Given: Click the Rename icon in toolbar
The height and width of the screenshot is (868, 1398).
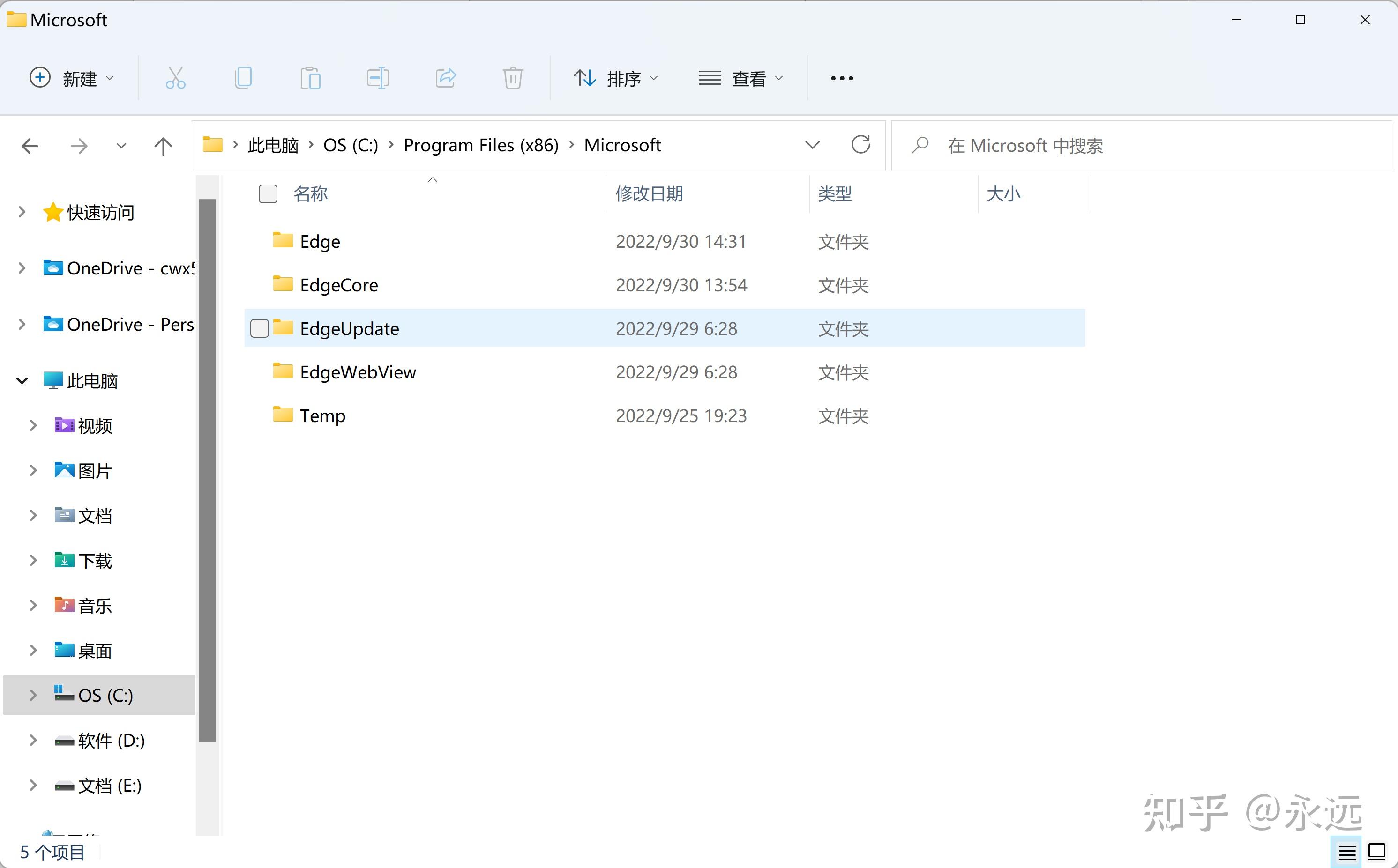Looking at the screenshot, I should [x=378, y=78].
